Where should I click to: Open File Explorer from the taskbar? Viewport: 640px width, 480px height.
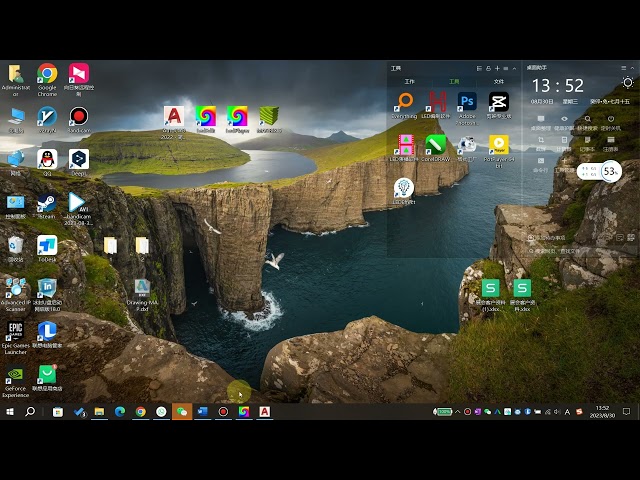(x=99, y=412)
